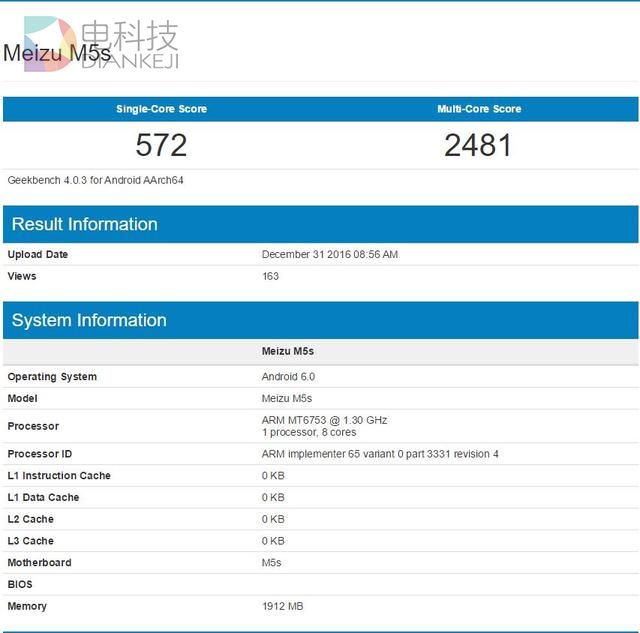Select the L1 Instruction Cache 0 KB value
This screenshot has width=640, height=633.
(x=273, y=475)
